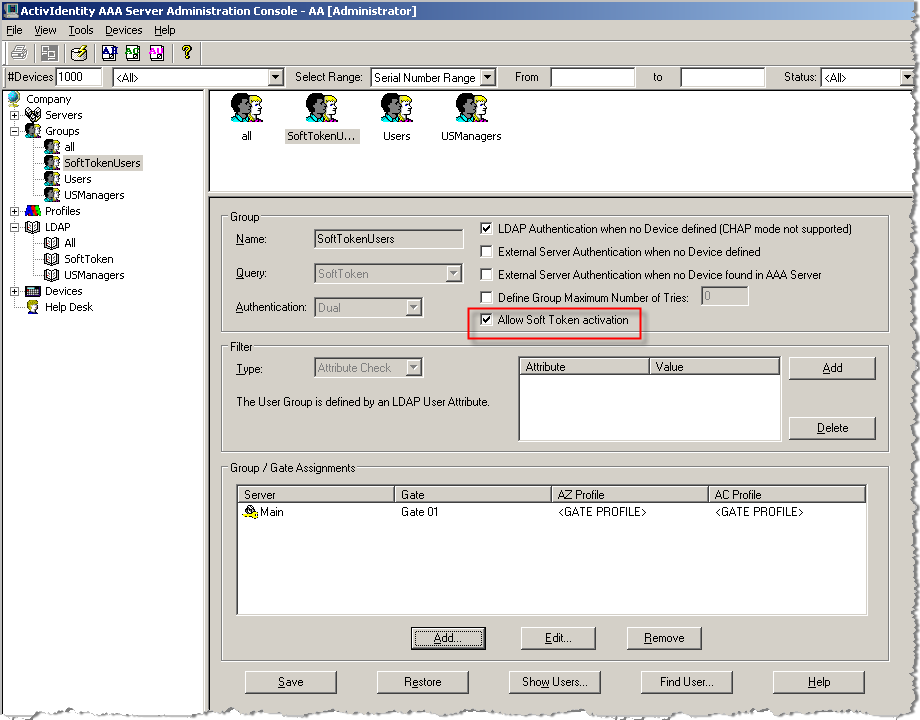Click the Print icon on the toolbar
920x720 pixels.
(17, 53)
